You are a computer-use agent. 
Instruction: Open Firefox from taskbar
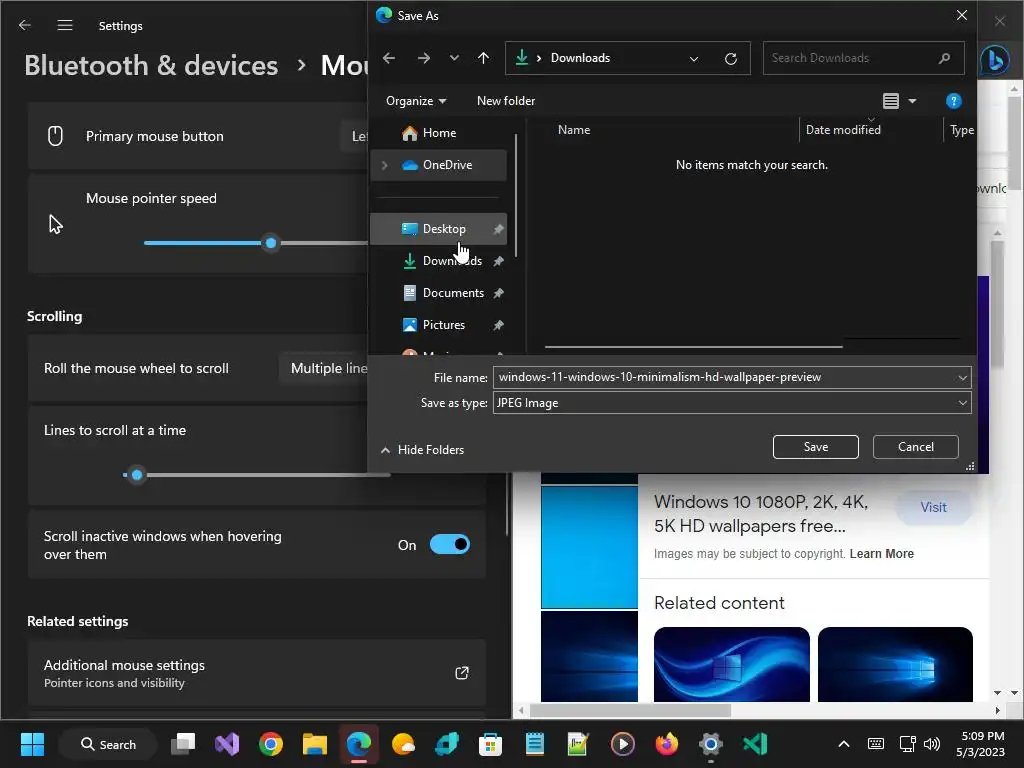coord(666,744)
